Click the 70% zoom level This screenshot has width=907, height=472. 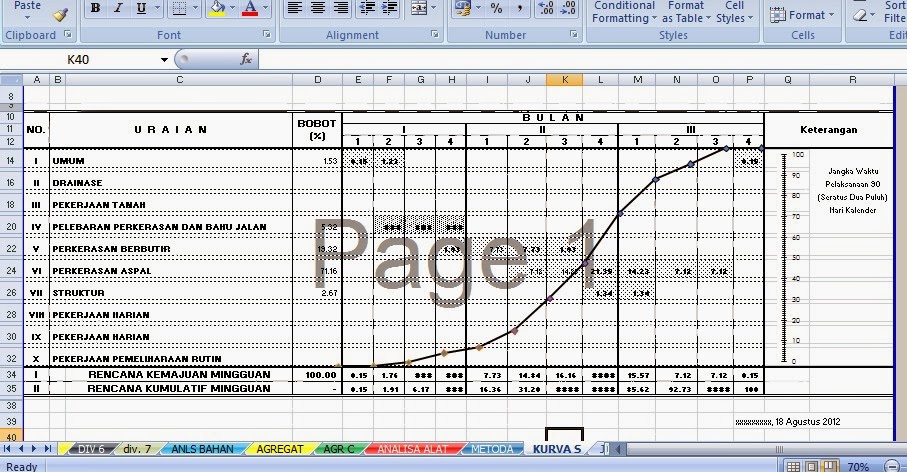858,467
